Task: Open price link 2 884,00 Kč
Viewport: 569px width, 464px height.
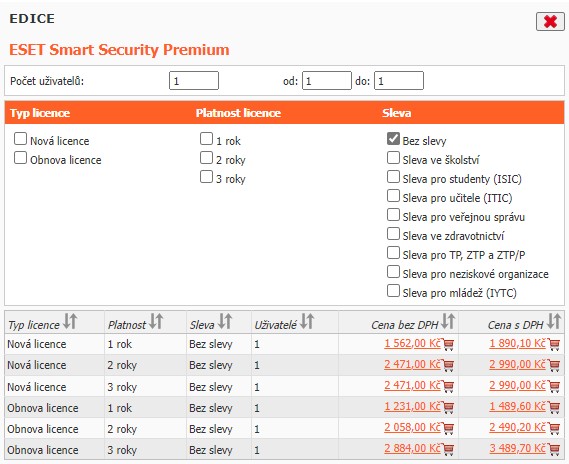Action: pos(413,448)
